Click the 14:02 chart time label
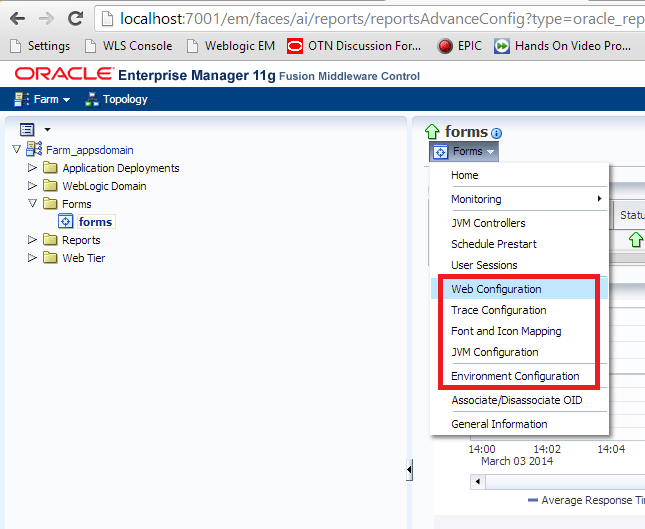This screenshot has width=645, height=529. [x=547, y=449]
